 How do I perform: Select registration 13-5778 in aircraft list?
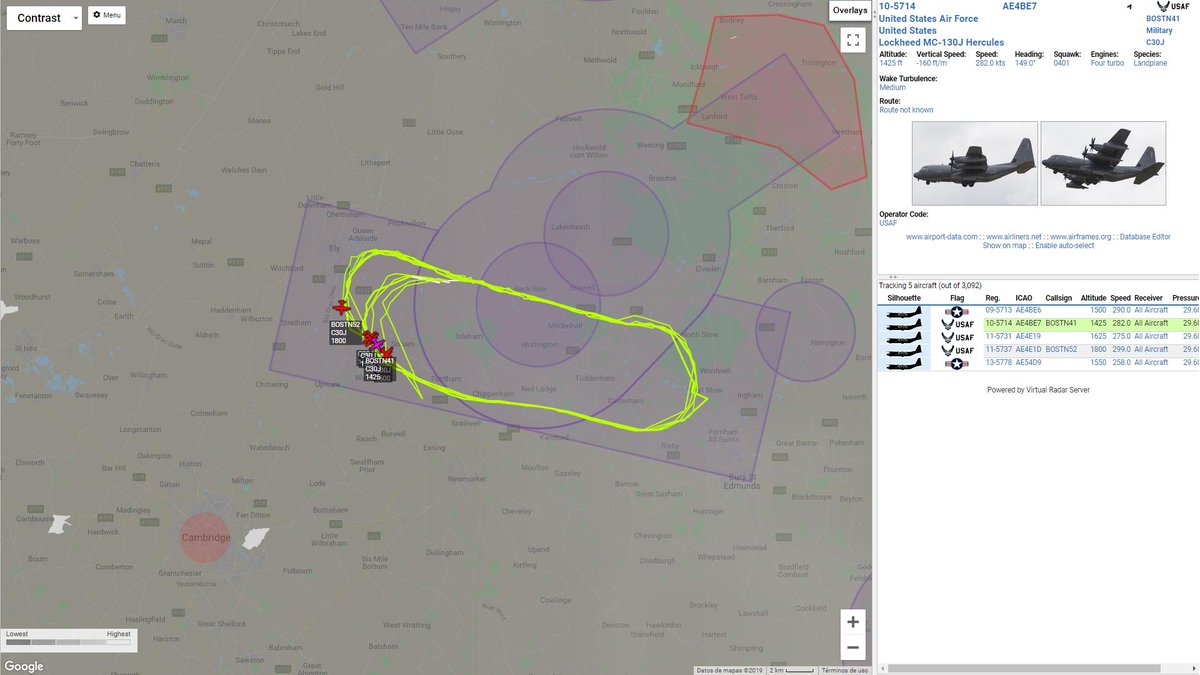coord(998,363)
